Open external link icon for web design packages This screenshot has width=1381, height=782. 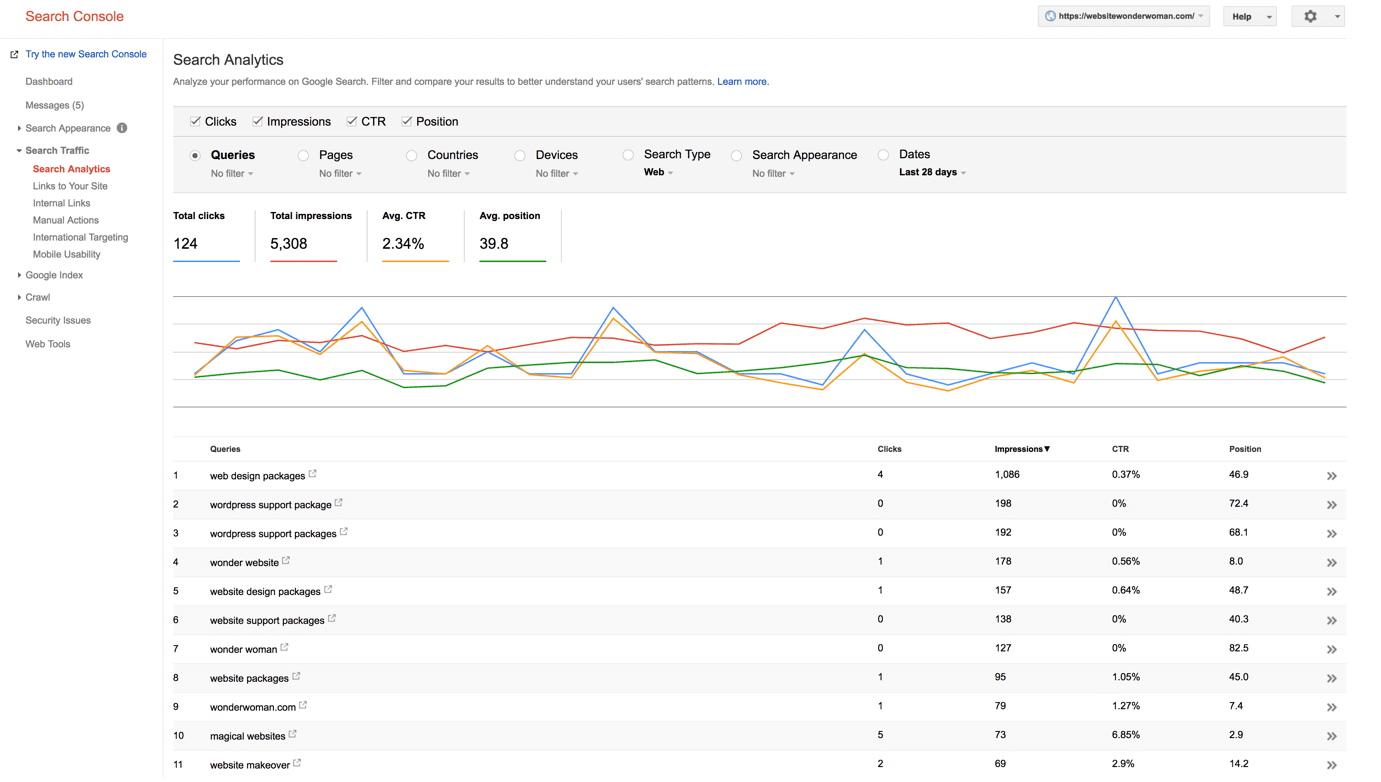point(313,474)
